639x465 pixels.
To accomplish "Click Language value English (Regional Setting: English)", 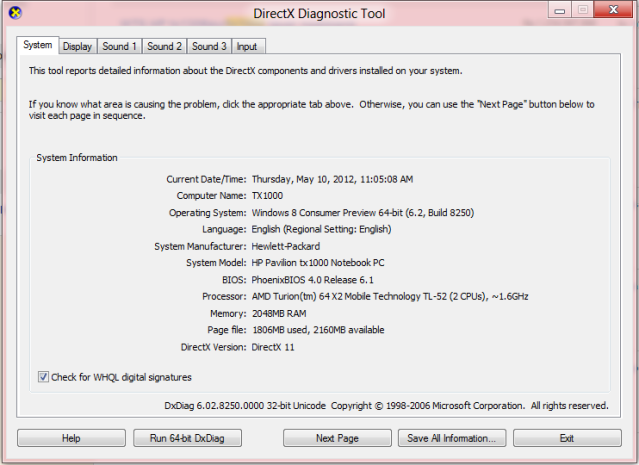I will pos(321,229).
